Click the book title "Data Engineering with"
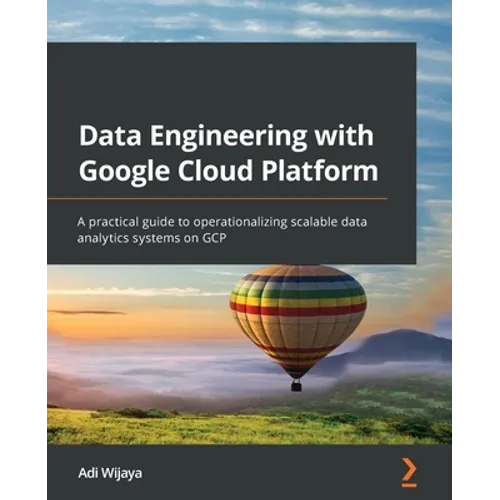This screenshot has width=500, height=500. coord(226,136)
